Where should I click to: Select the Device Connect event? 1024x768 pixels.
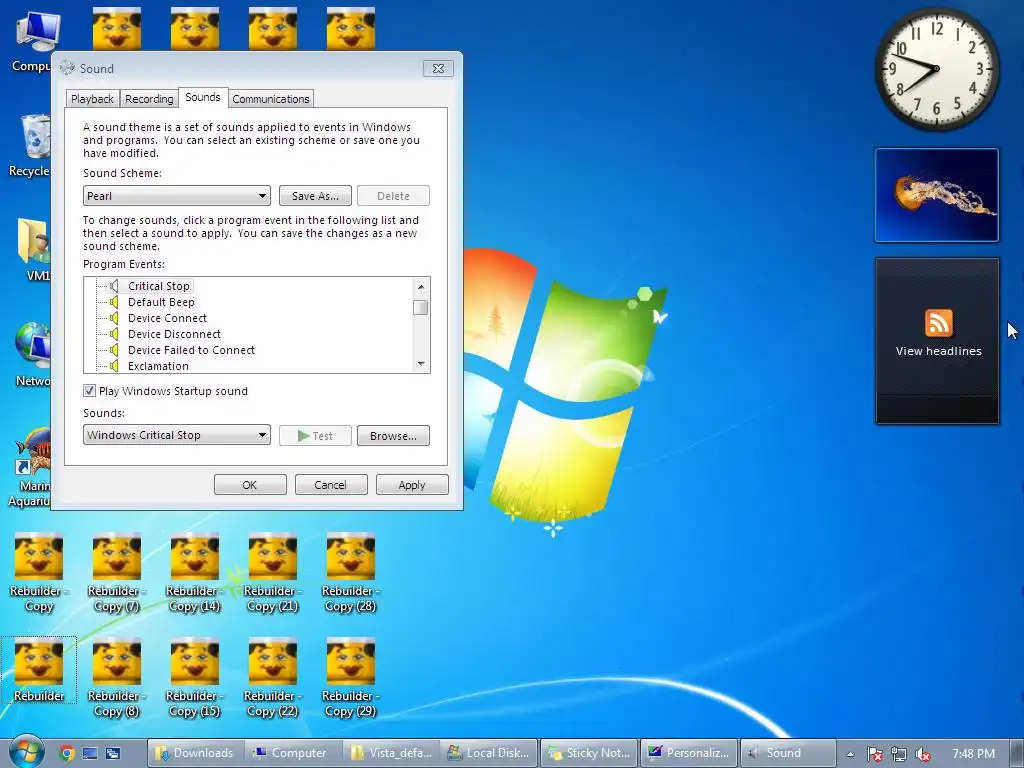pyautogui.click(x=167, y=318)
